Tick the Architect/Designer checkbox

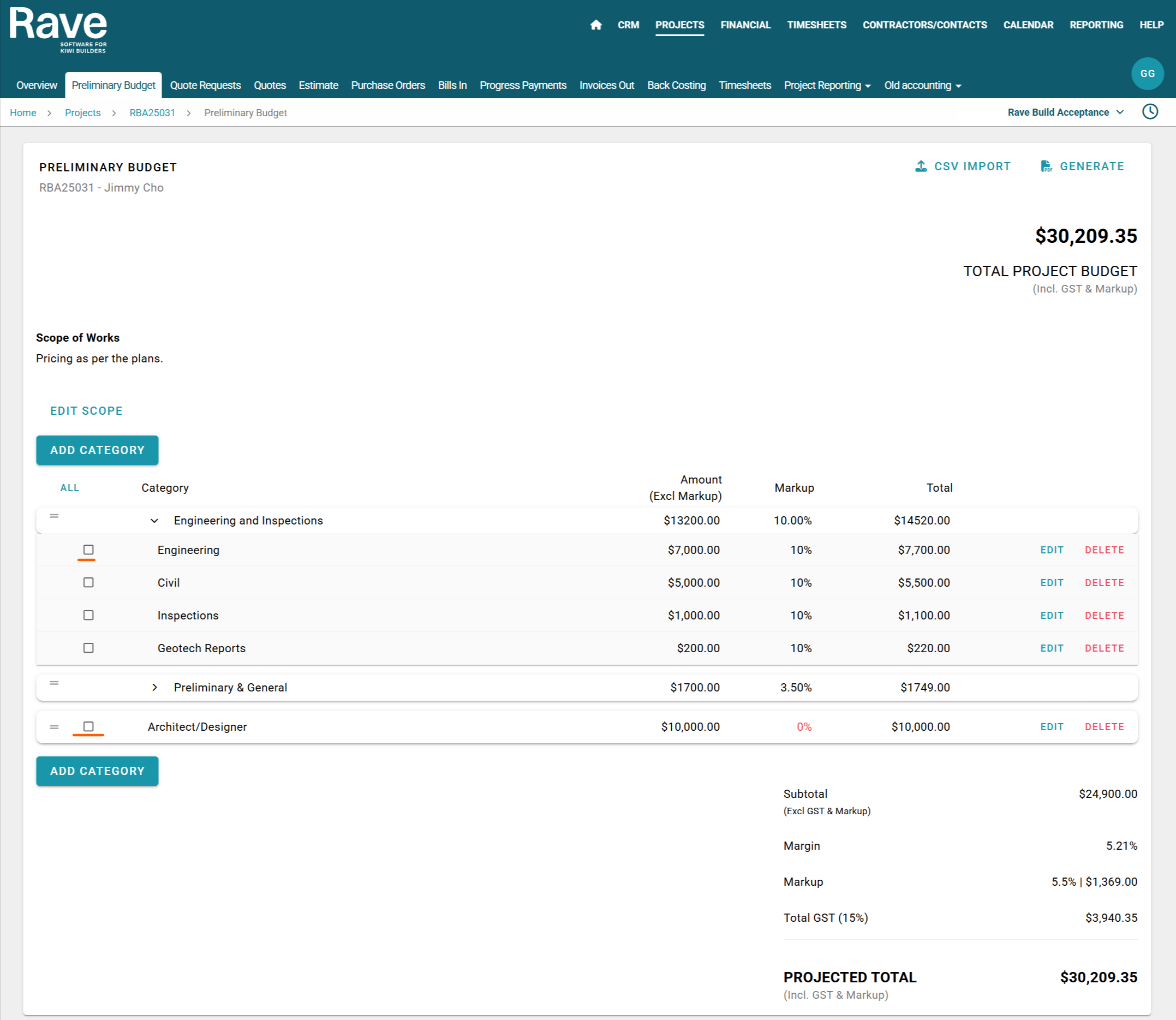pyautogui.click(x=88, y=726)
